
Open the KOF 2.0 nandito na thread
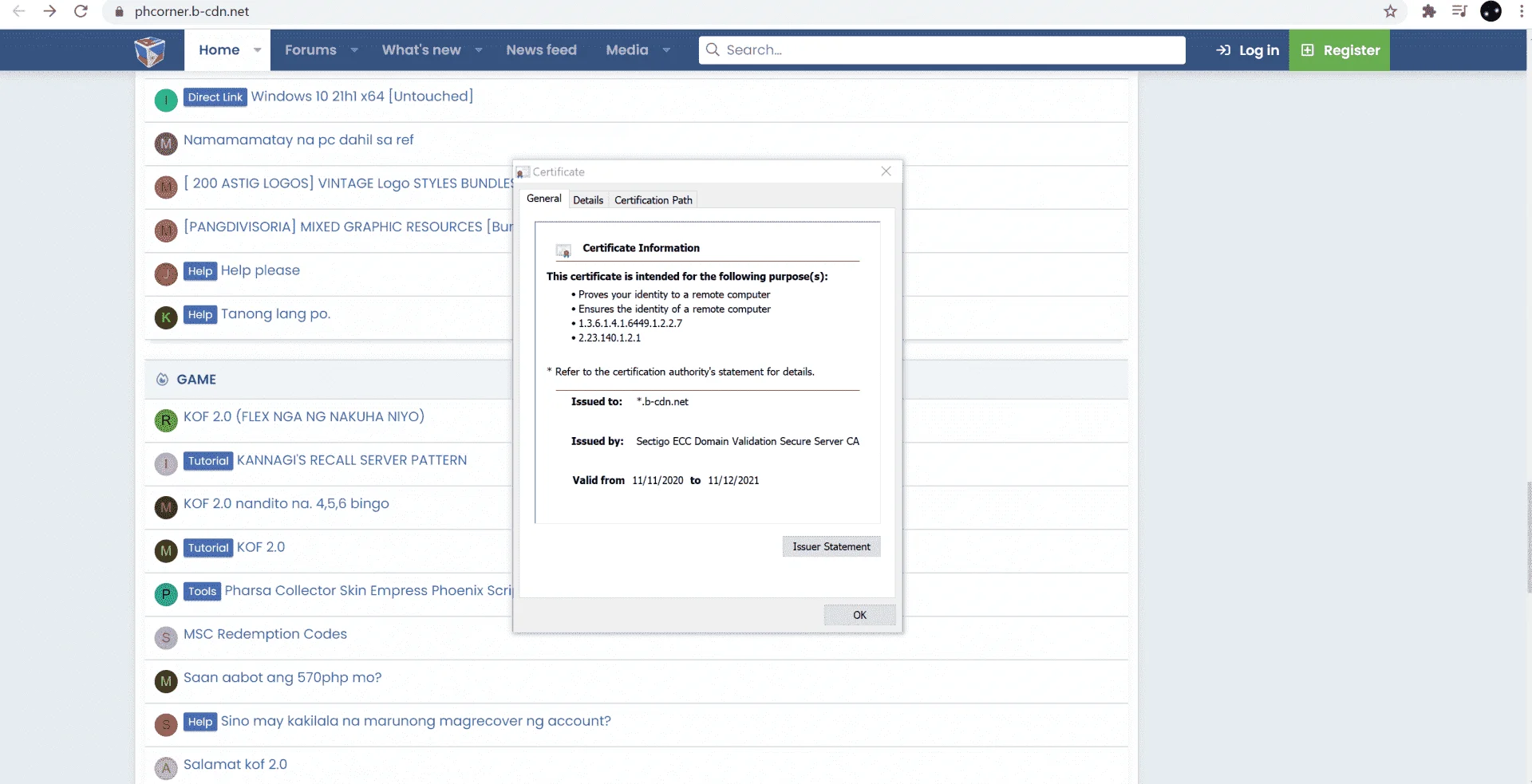pos(286,504)
